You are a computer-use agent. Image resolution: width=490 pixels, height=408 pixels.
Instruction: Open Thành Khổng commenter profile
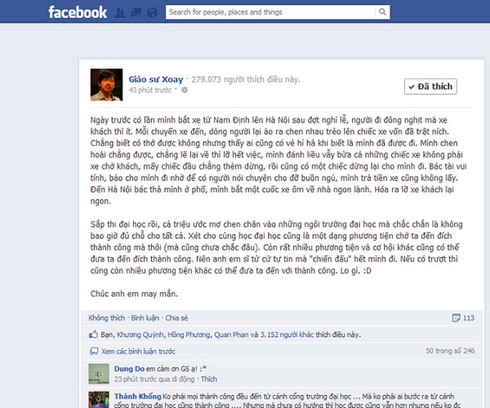pos(138,396)
